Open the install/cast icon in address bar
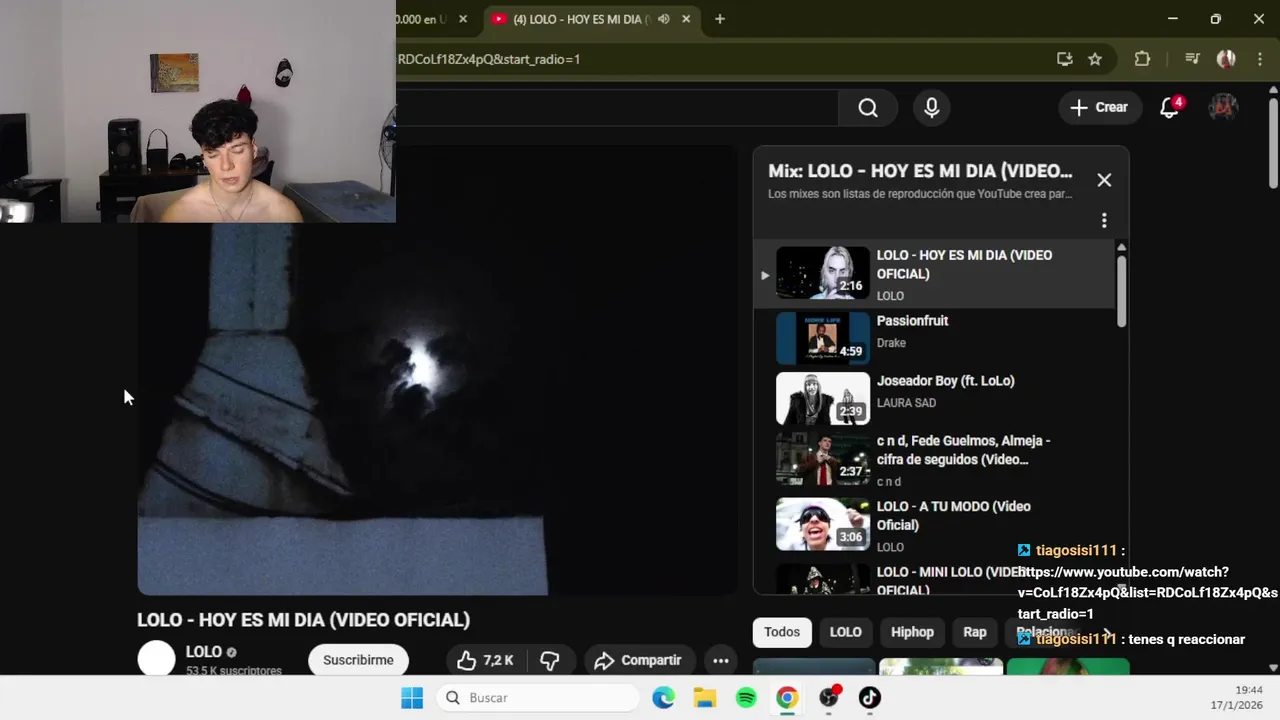The image size is (1280, 720). click(1065, 59)
